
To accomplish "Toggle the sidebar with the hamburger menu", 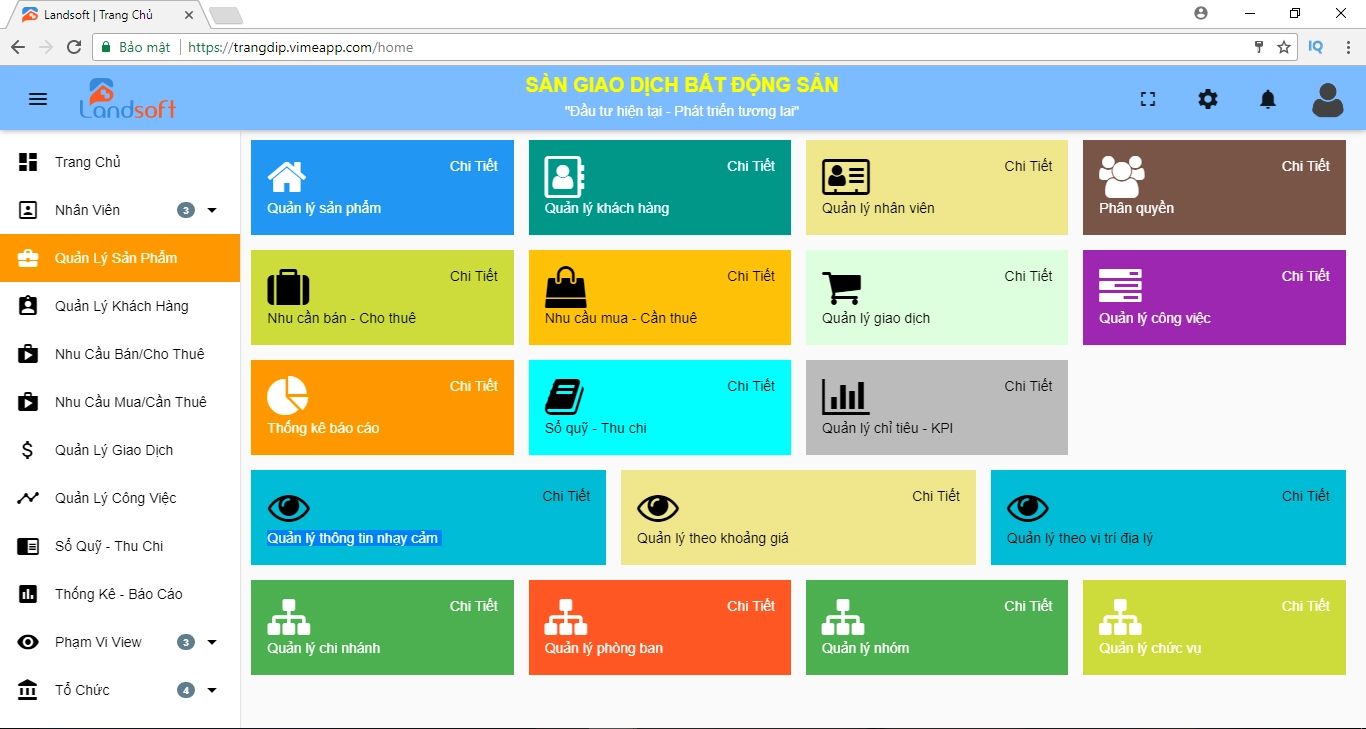I will [38, 98].
